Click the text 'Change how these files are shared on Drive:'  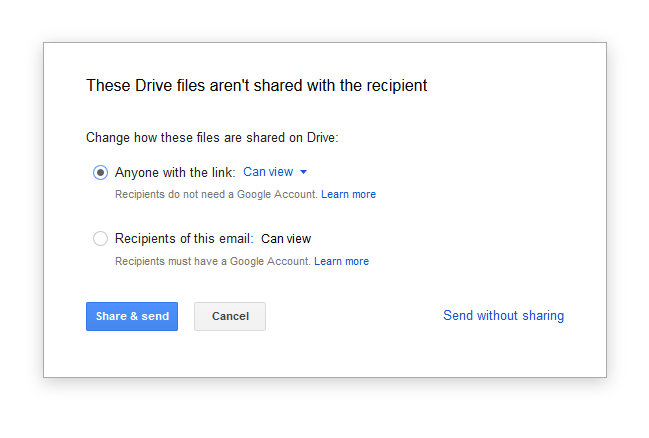212,137
